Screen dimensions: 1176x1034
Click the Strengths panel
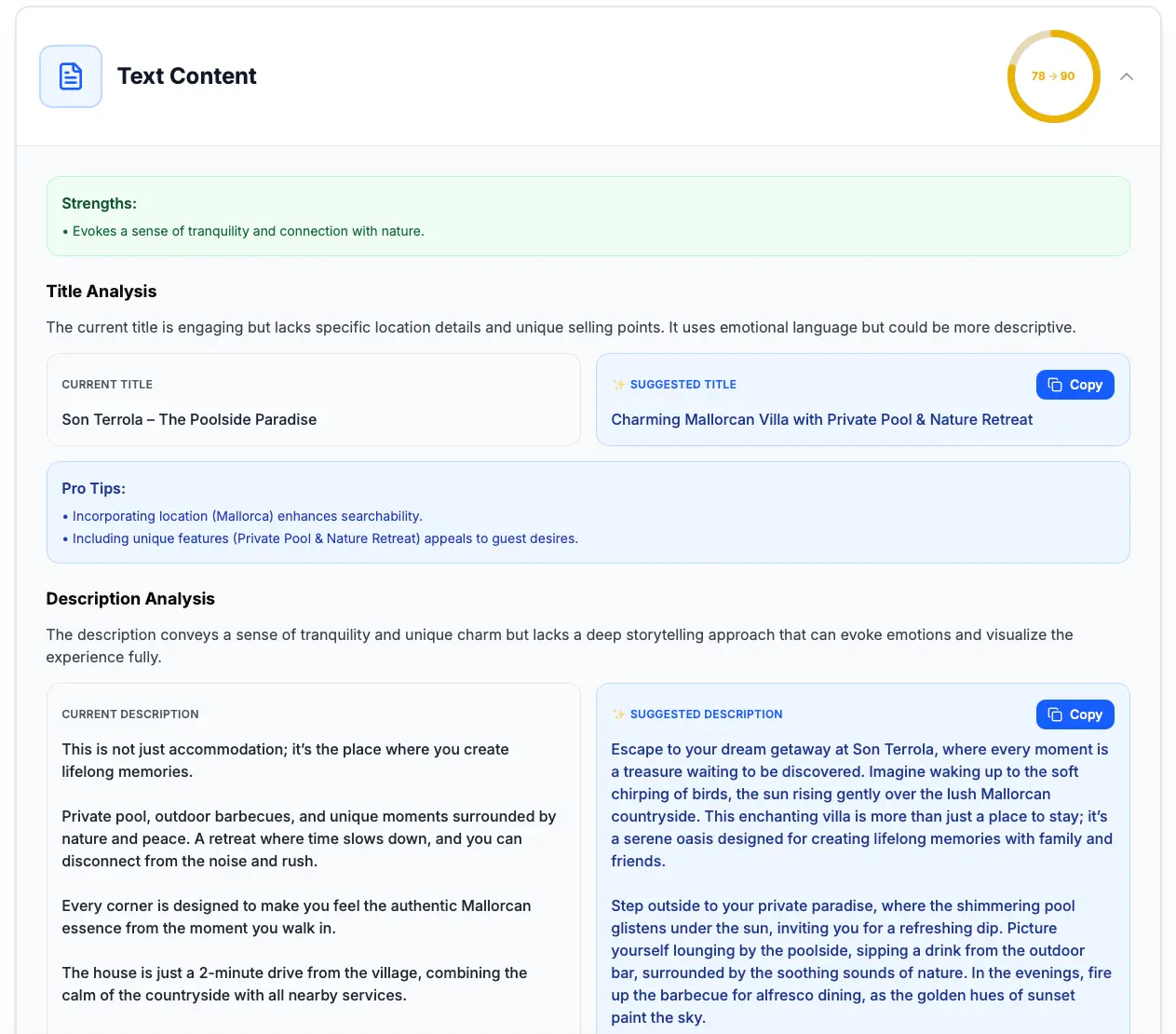click(588, 215)
